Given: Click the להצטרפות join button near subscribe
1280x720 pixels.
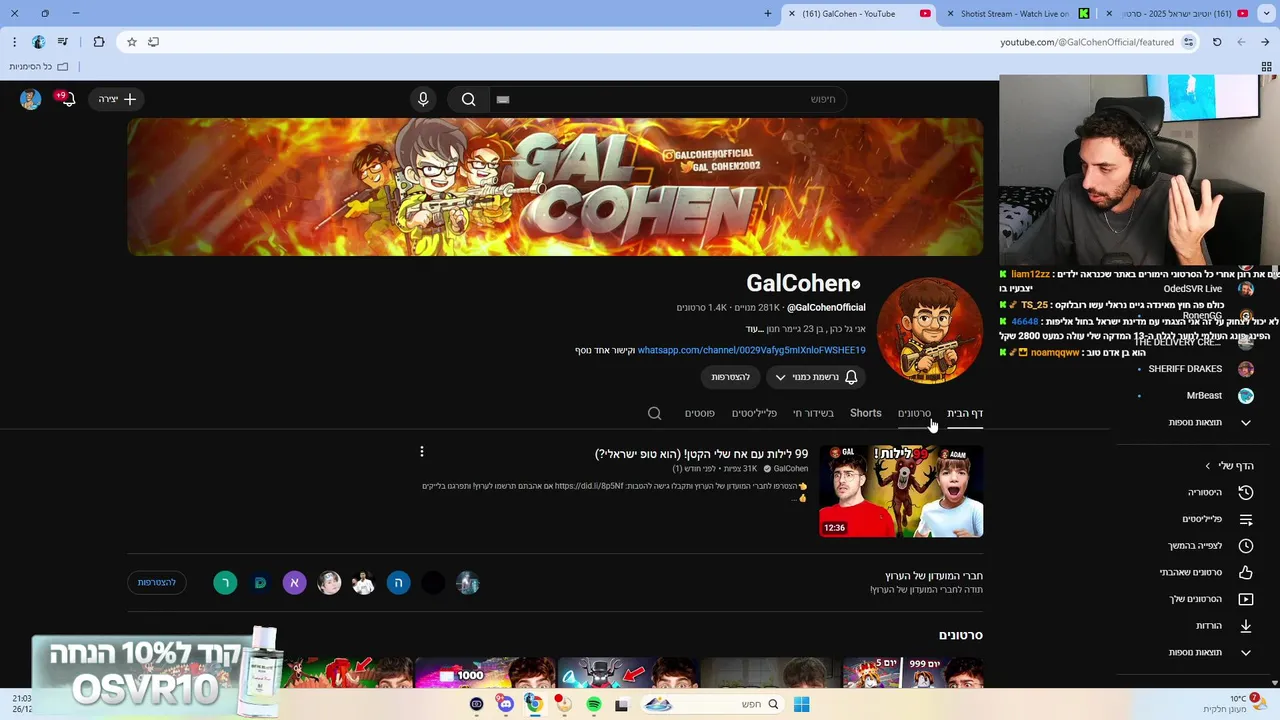Looking at the screenshot, I should click(x=730, y=377).
